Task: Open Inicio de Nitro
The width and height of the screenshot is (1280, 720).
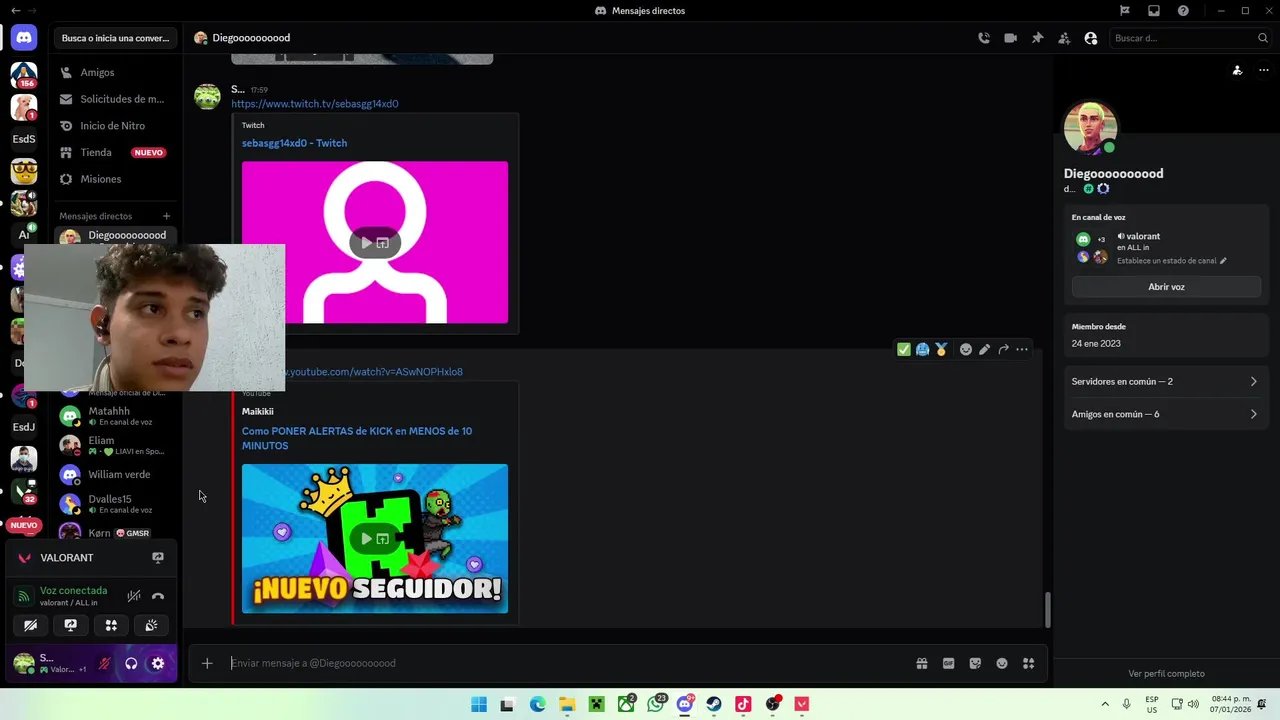Action: [x=116, y=126]
